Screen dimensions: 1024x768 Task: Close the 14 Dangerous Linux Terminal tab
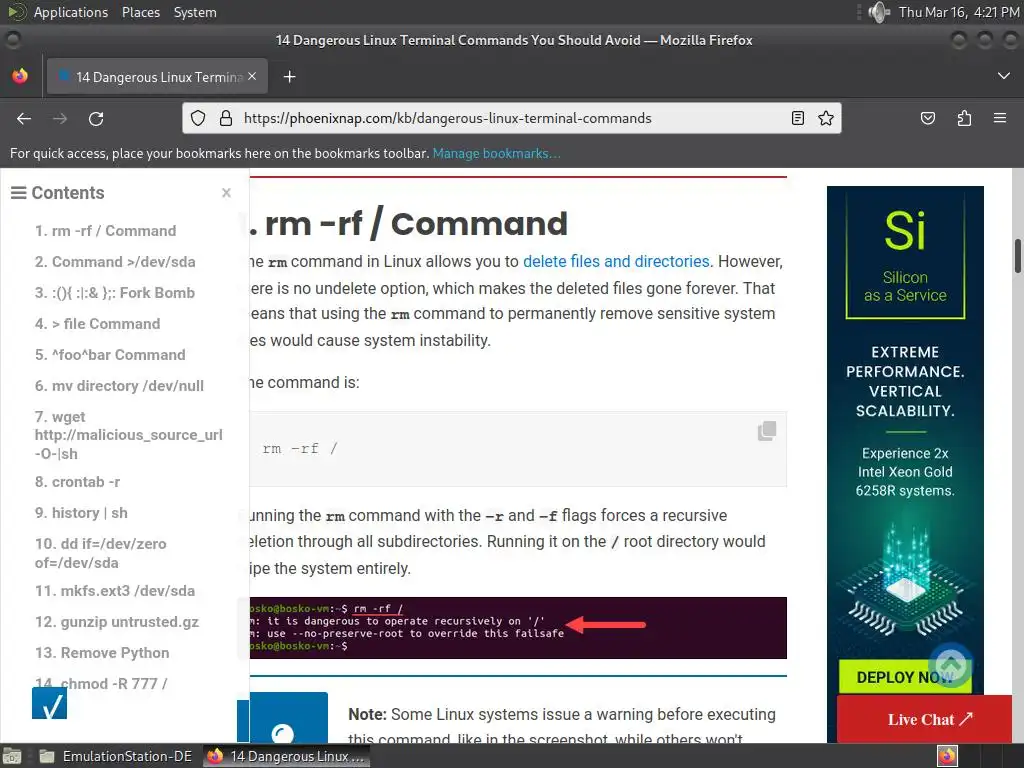(x=252, y=76)
